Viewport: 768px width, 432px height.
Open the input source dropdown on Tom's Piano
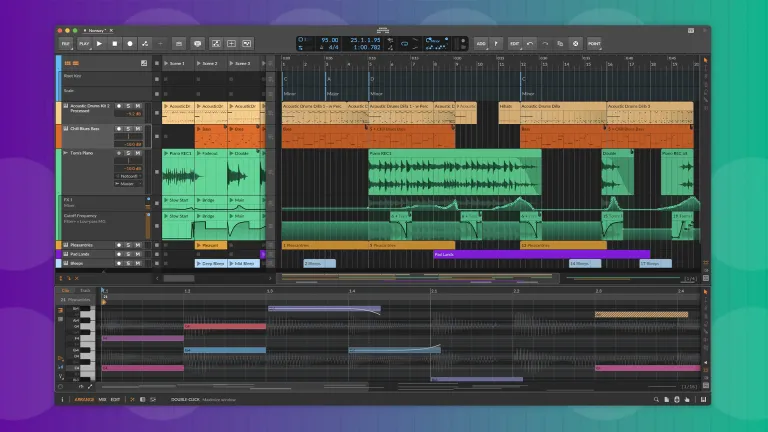pyautogui.click(x=128, y=176)
